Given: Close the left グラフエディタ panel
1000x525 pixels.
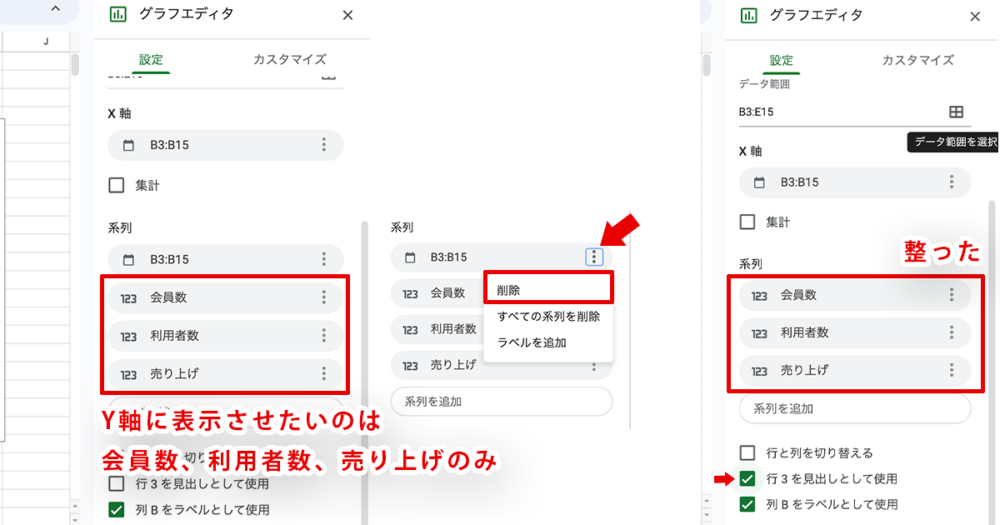Looking at the screenshot, I should click(x=348, y=15).
